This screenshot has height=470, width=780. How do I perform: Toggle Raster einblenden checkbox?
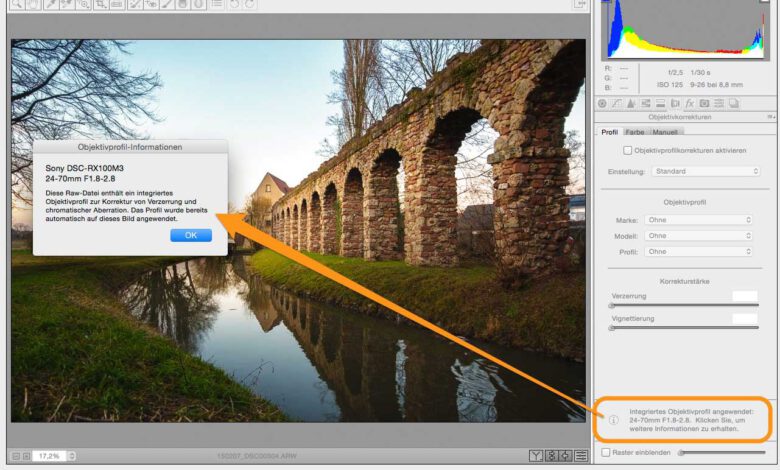click(x=606, y=453)
